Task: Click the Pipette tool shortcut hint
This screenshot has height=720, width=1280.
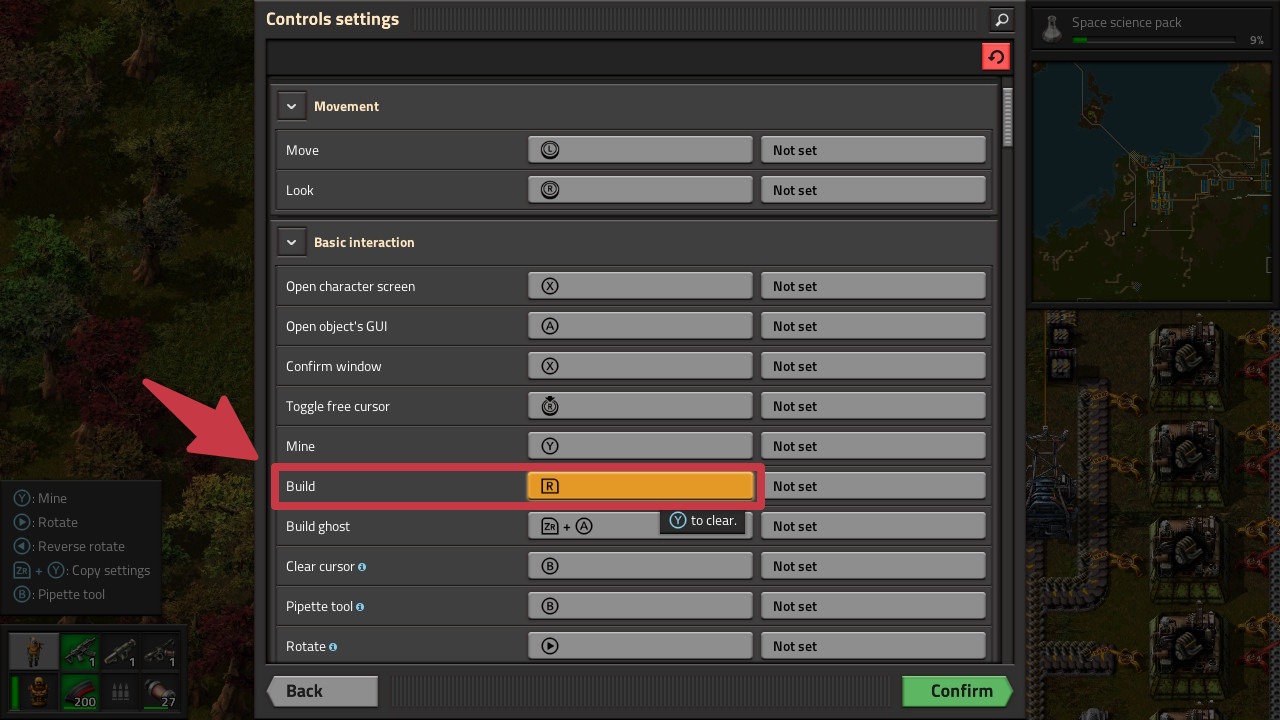Action: tap(59, 594)
